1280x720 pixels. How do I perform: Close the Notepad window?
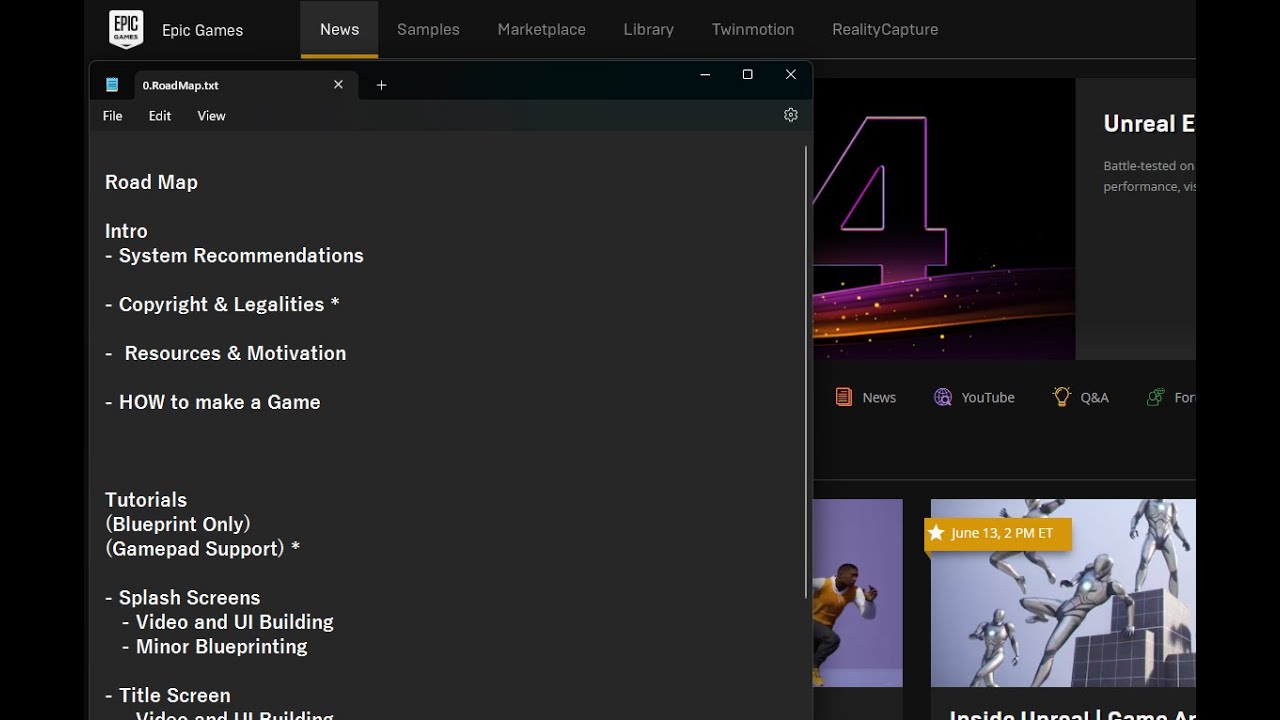pyautogui.click(x=791, y=74)
